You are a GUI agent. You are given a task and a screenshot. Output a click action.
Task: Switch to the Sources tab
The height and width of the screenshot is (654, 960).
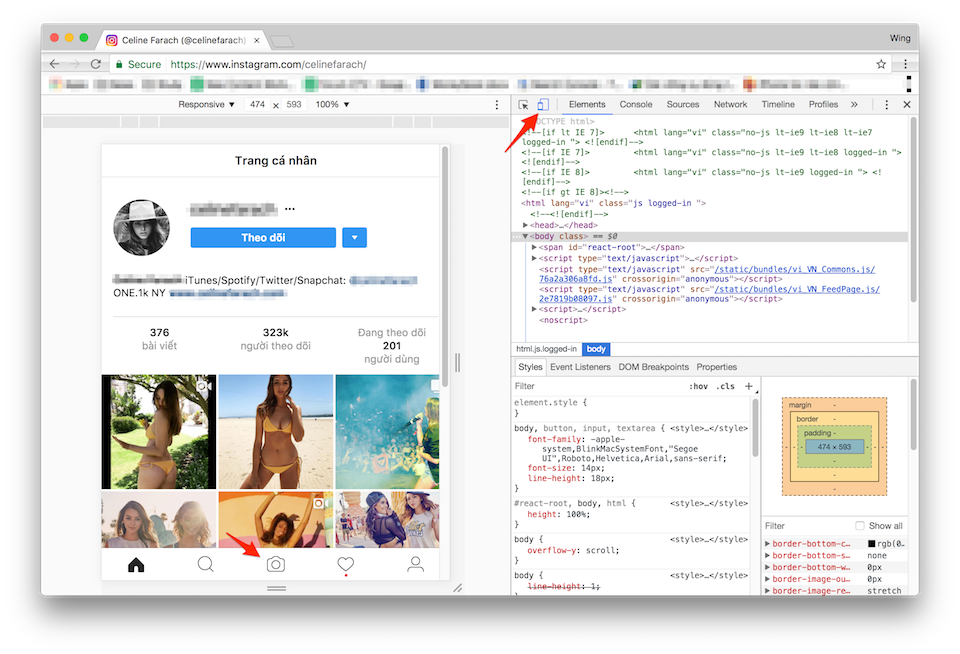click(x=683, y=105)
